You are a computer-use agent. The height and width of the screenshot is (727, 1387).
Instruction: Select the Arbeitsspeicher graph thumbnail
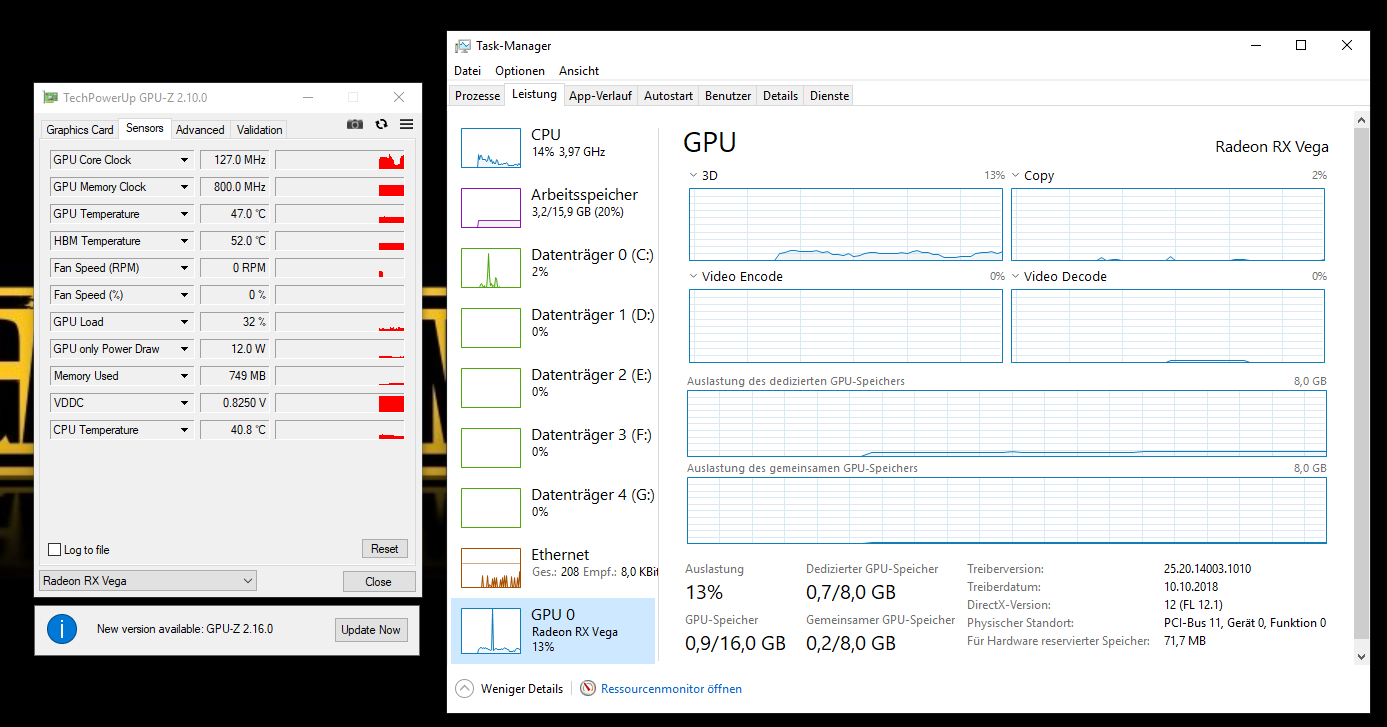pyautogui.click(x=491, y=208)
